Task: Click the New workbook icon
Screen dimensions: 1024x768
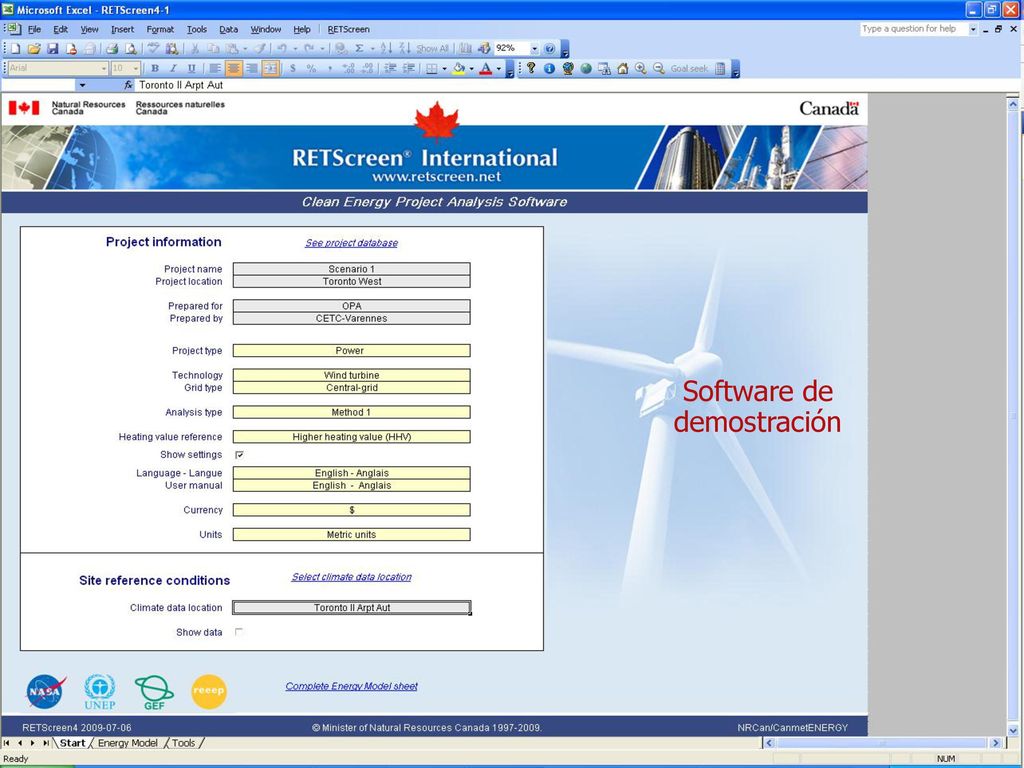Action: click(16, 48)
